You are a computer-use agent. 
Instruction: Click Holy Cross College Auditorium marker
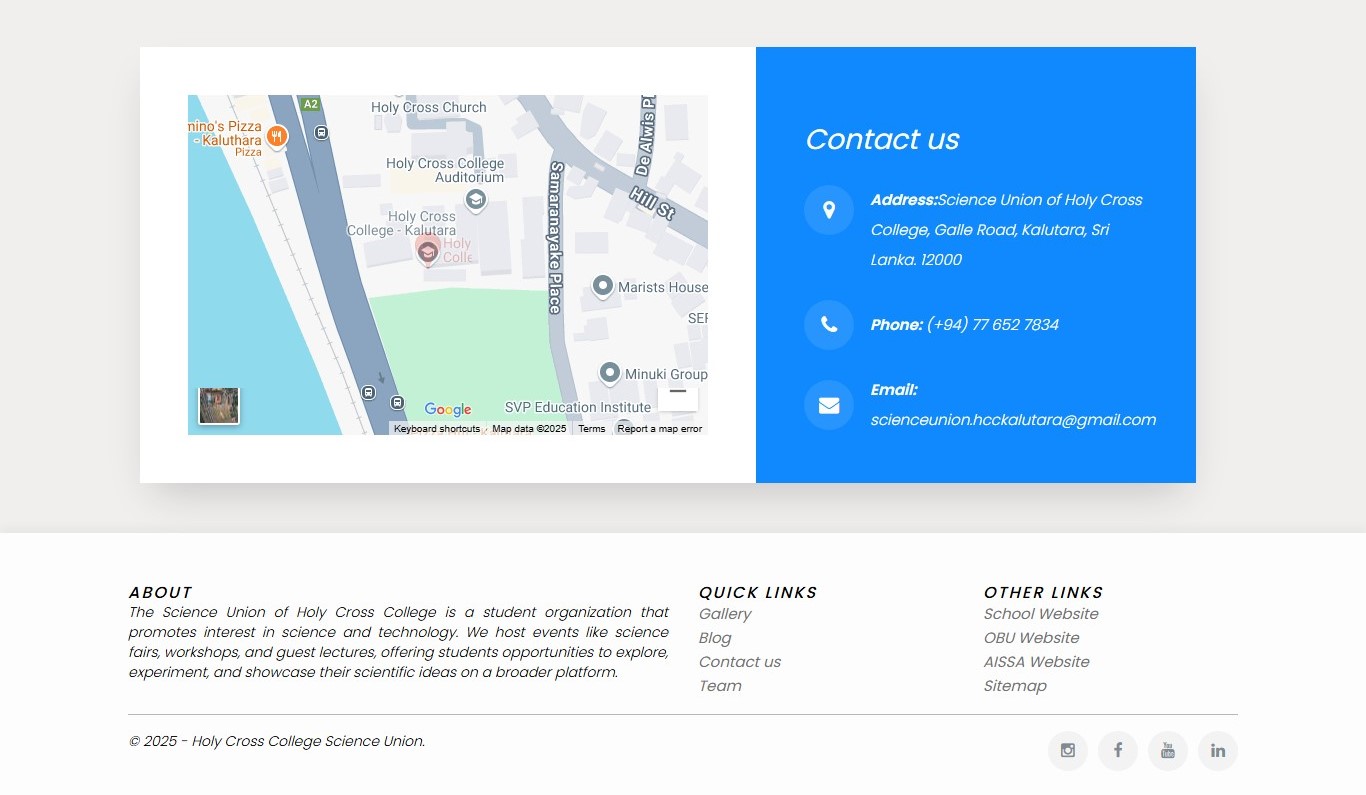click(x=476, y=200)
